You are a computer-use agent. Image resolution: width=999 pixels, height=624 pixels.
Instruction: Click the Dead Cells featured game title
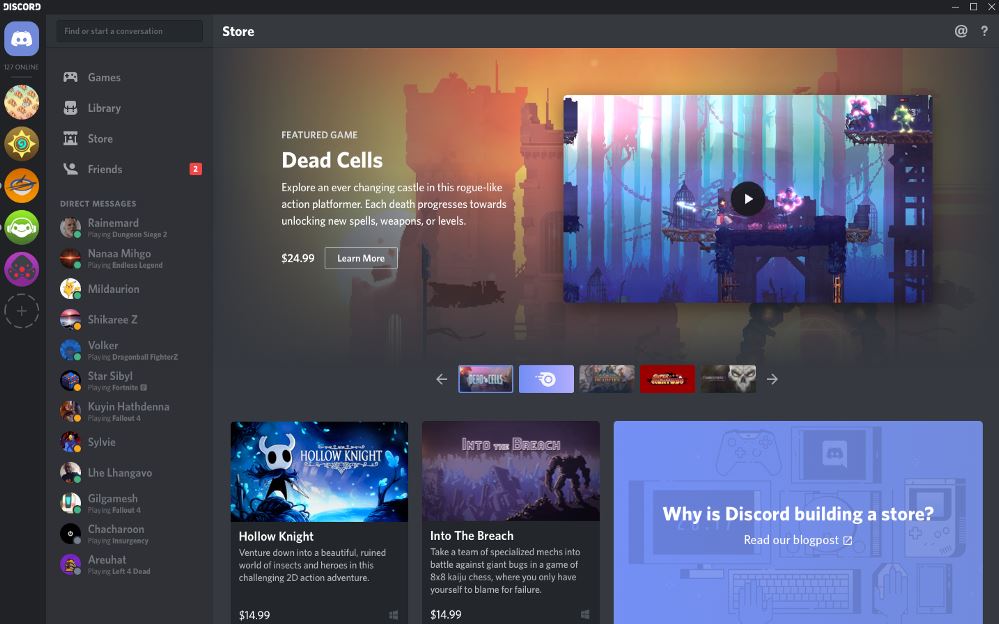pos(332,160)
